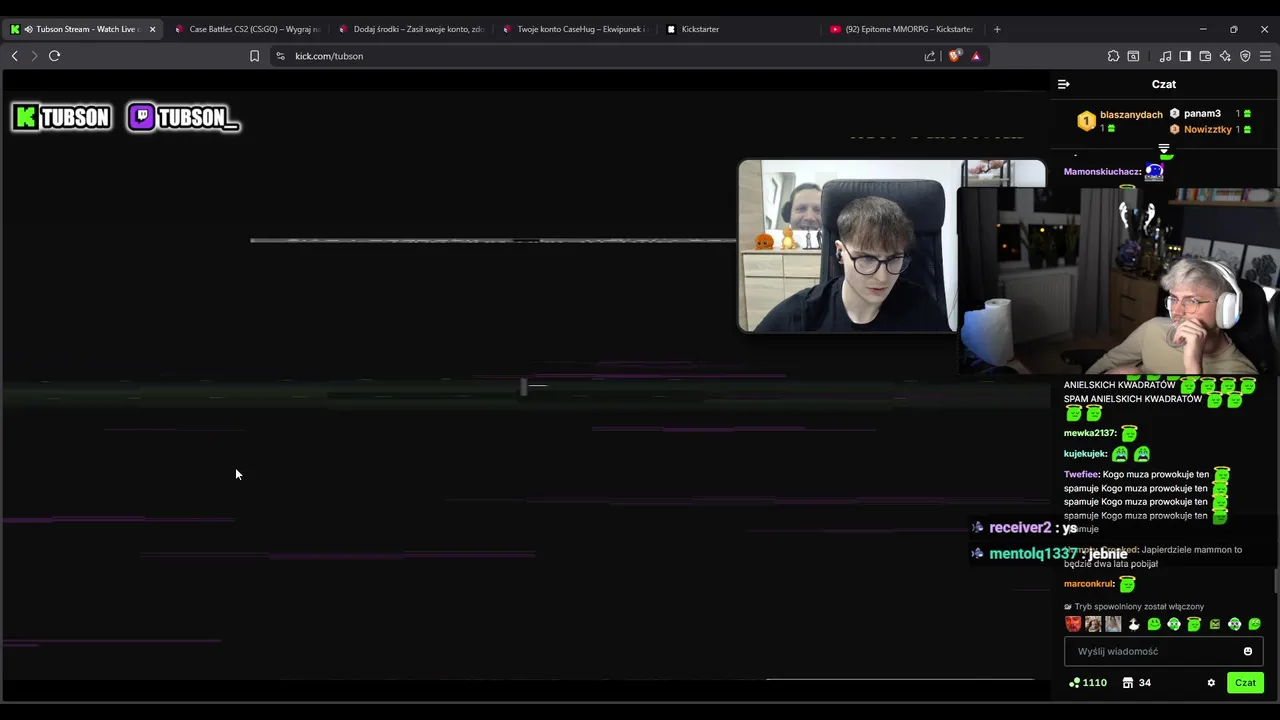Viewport: 1280px width, 720px height.
Task: Click the chat scrollbar
Action: coord(1275,580)
